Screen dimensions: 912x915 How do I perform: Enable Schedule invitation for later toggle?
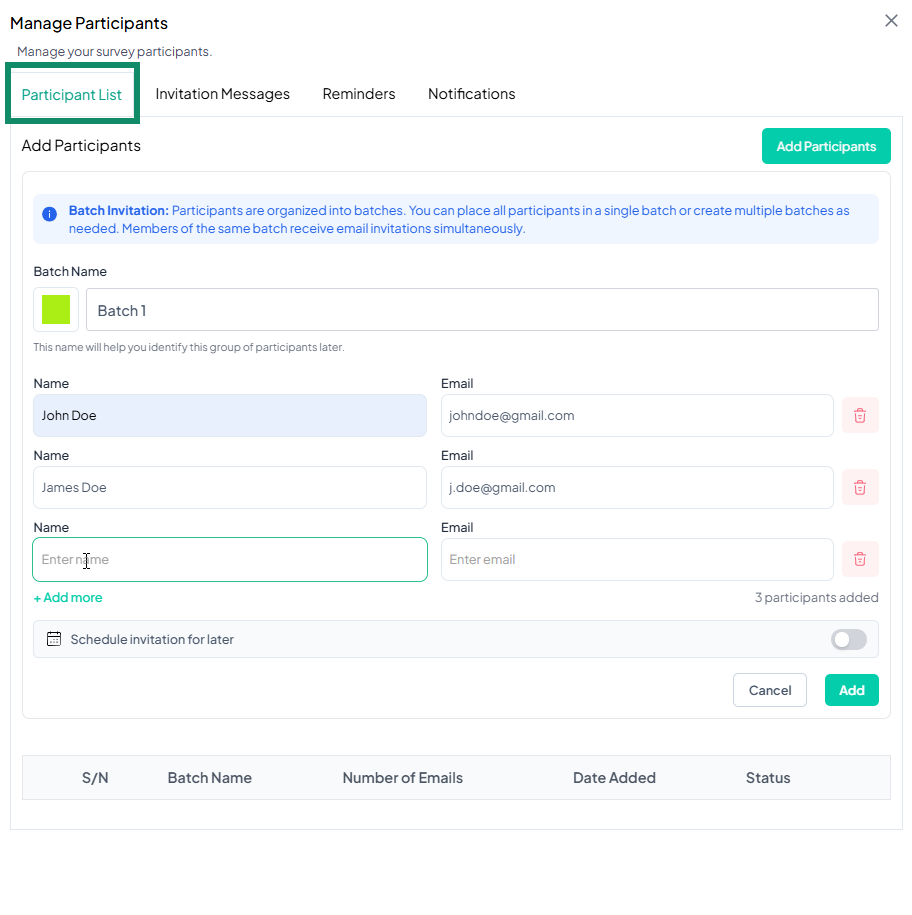click(848, 639)
